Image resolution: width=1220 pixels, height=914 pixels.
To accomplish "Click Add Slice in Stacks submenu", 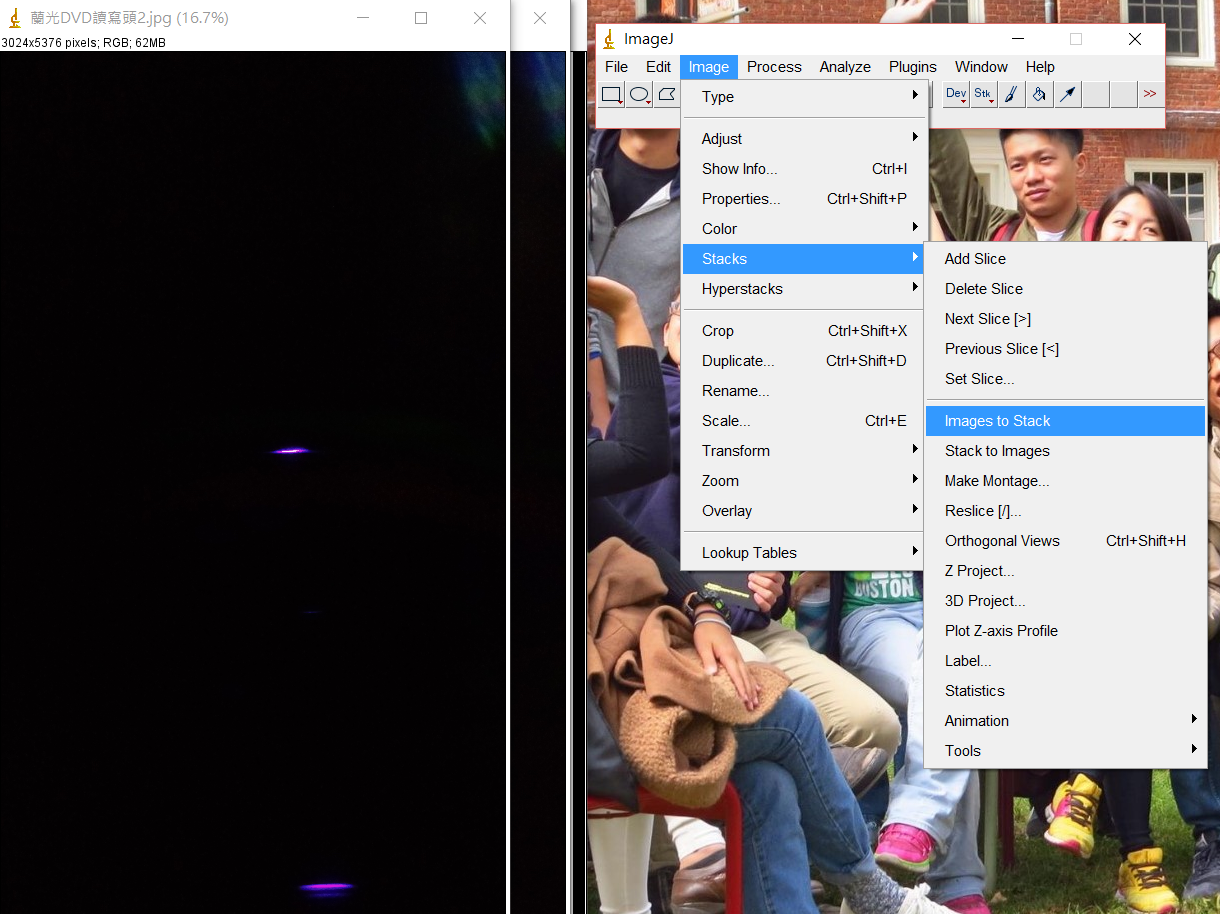I will pos(1066,259).
